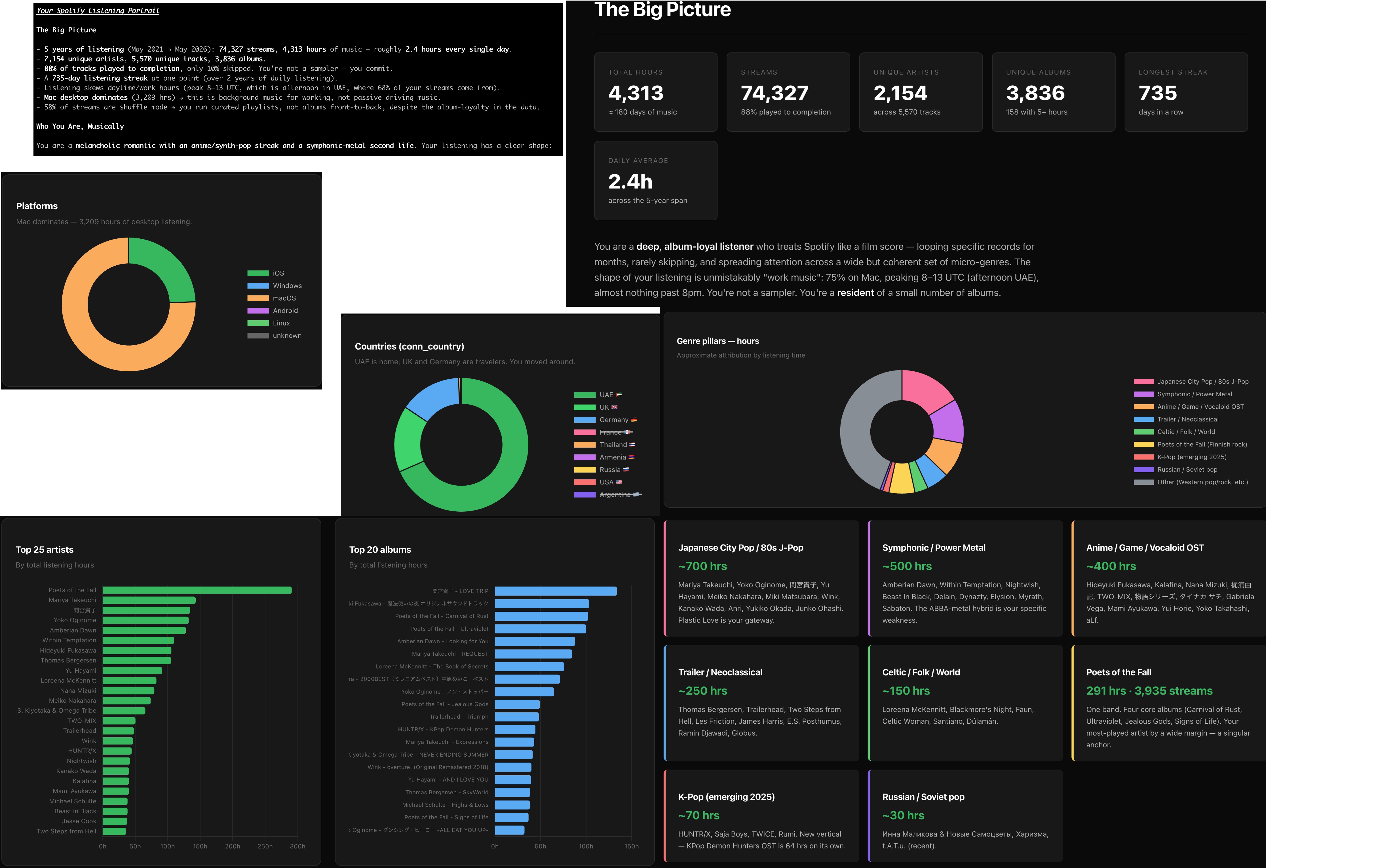Toggle Other (Western pop/rock, etc.) legend entry

tap(1191, 482)
